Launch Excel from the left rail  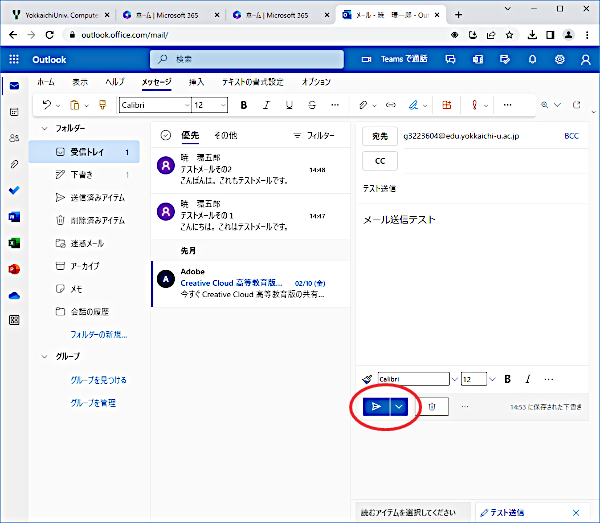14,243
